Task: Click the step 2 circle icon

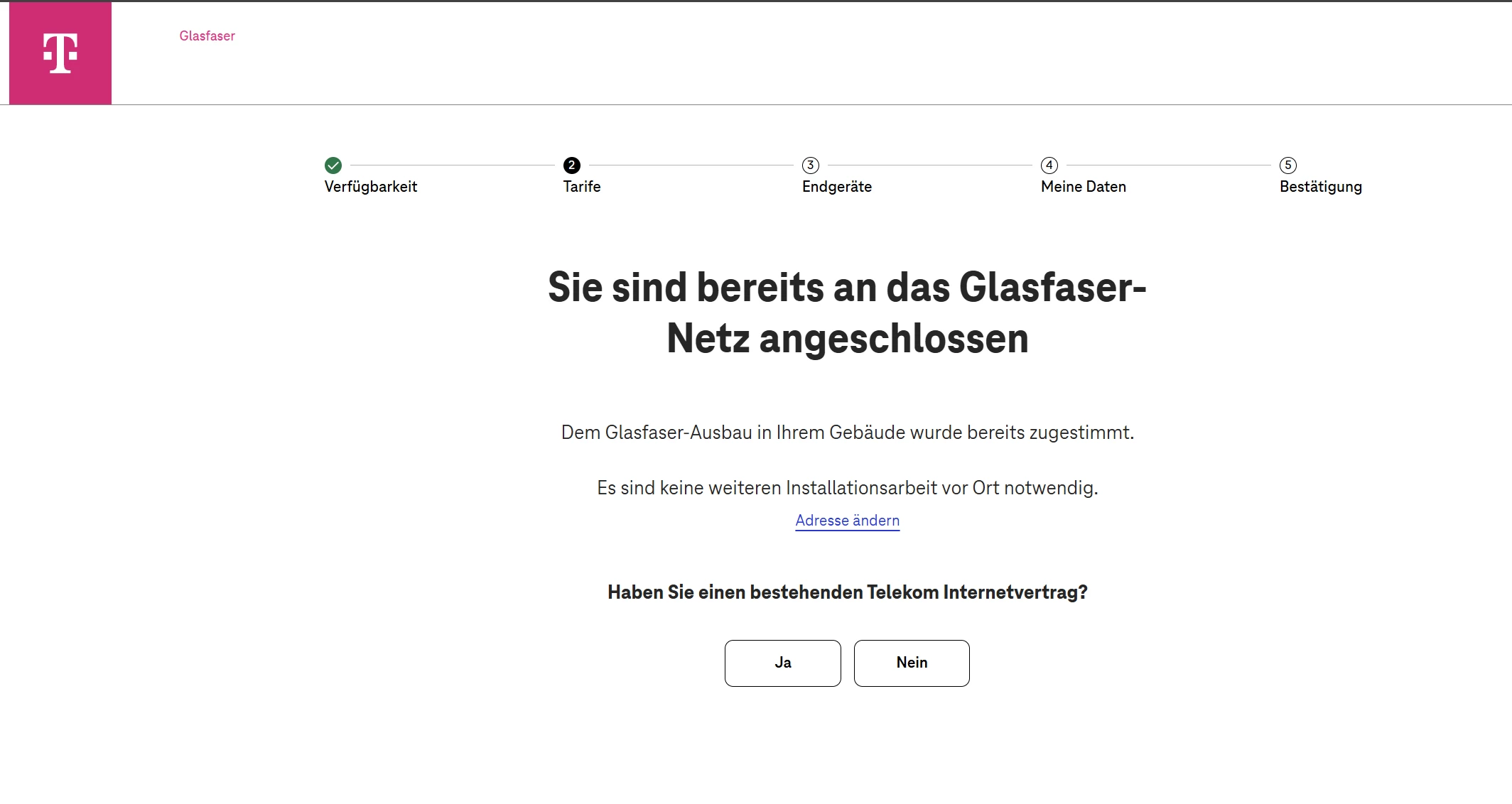Action: 572,165
